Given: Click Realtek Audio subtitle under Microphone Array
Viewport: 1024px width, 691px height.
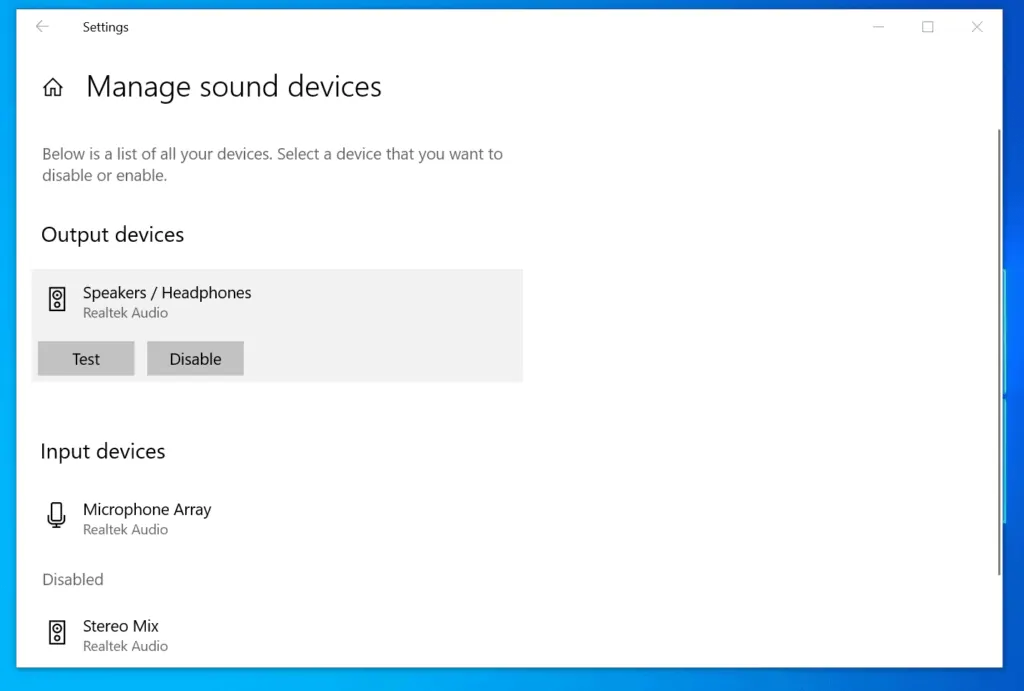Looking at the screenshot, I should pos(125,530).
